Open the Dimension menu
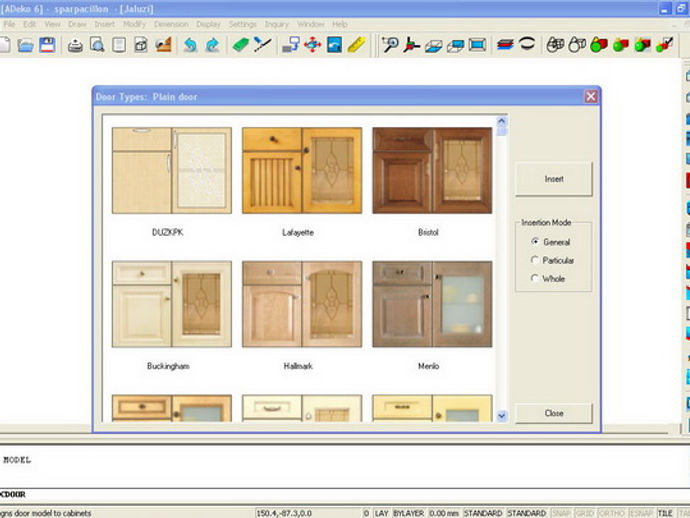Viewport: 690px width, 518px height. 171,24
